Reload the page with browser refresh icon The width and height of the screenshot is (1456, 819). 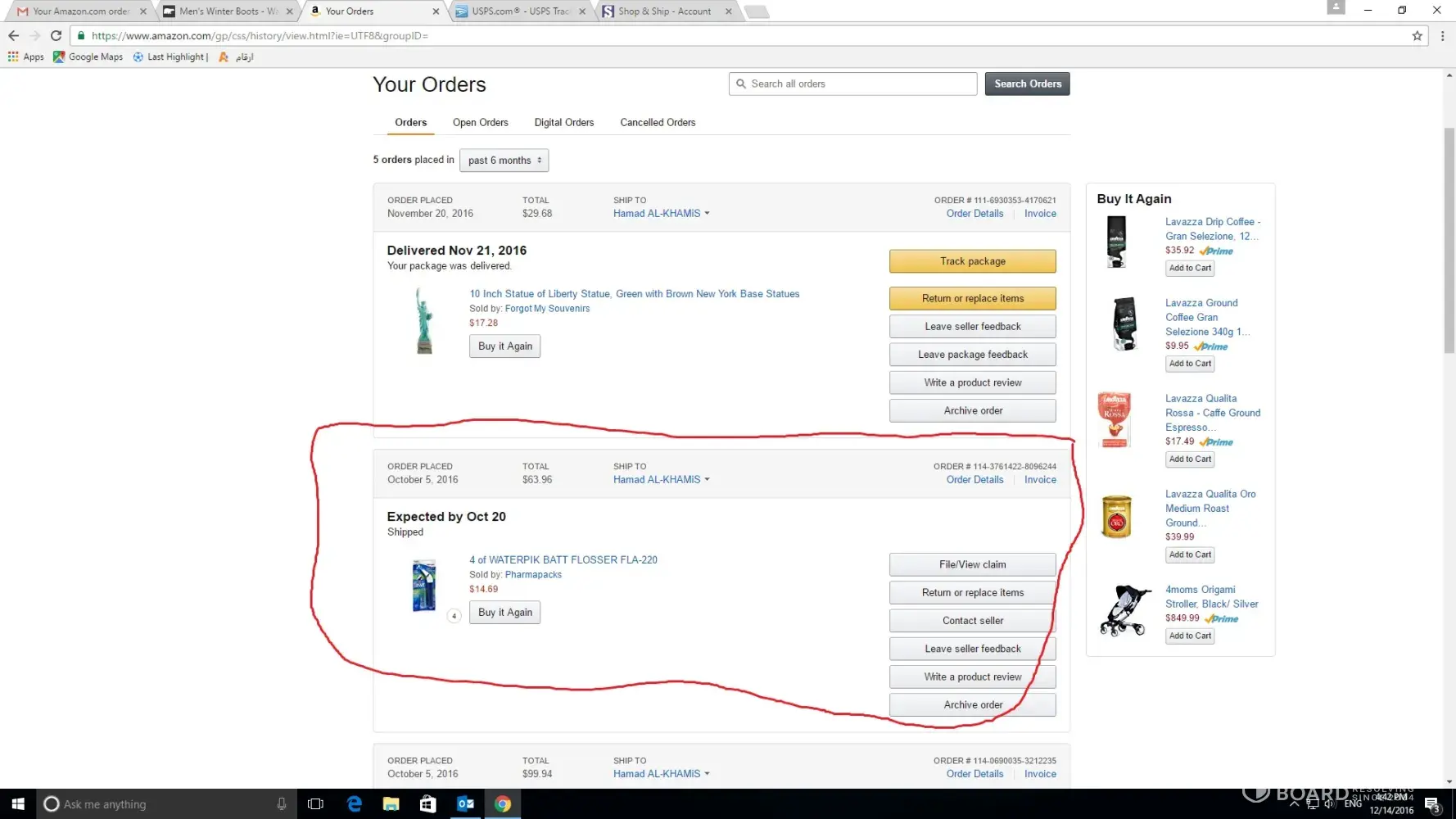(56, 35)
